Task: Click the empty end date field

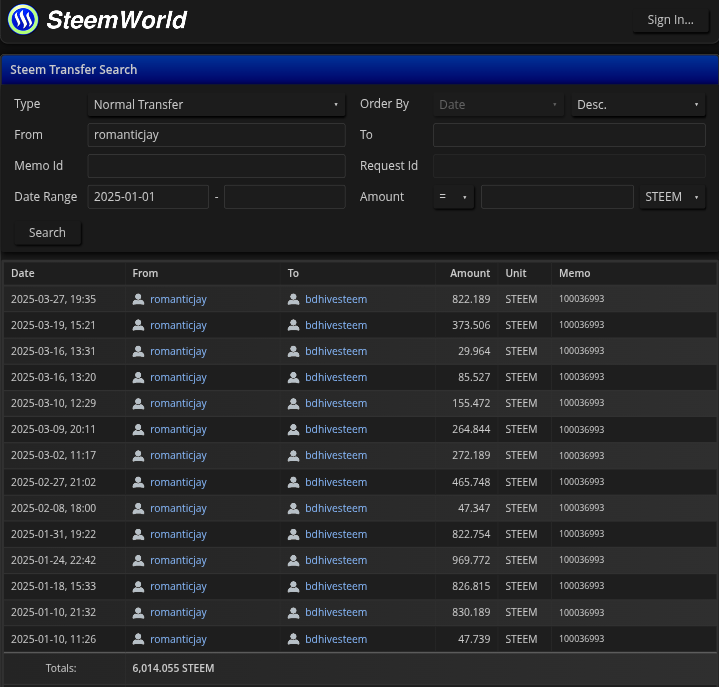Action: click(284, 197)
